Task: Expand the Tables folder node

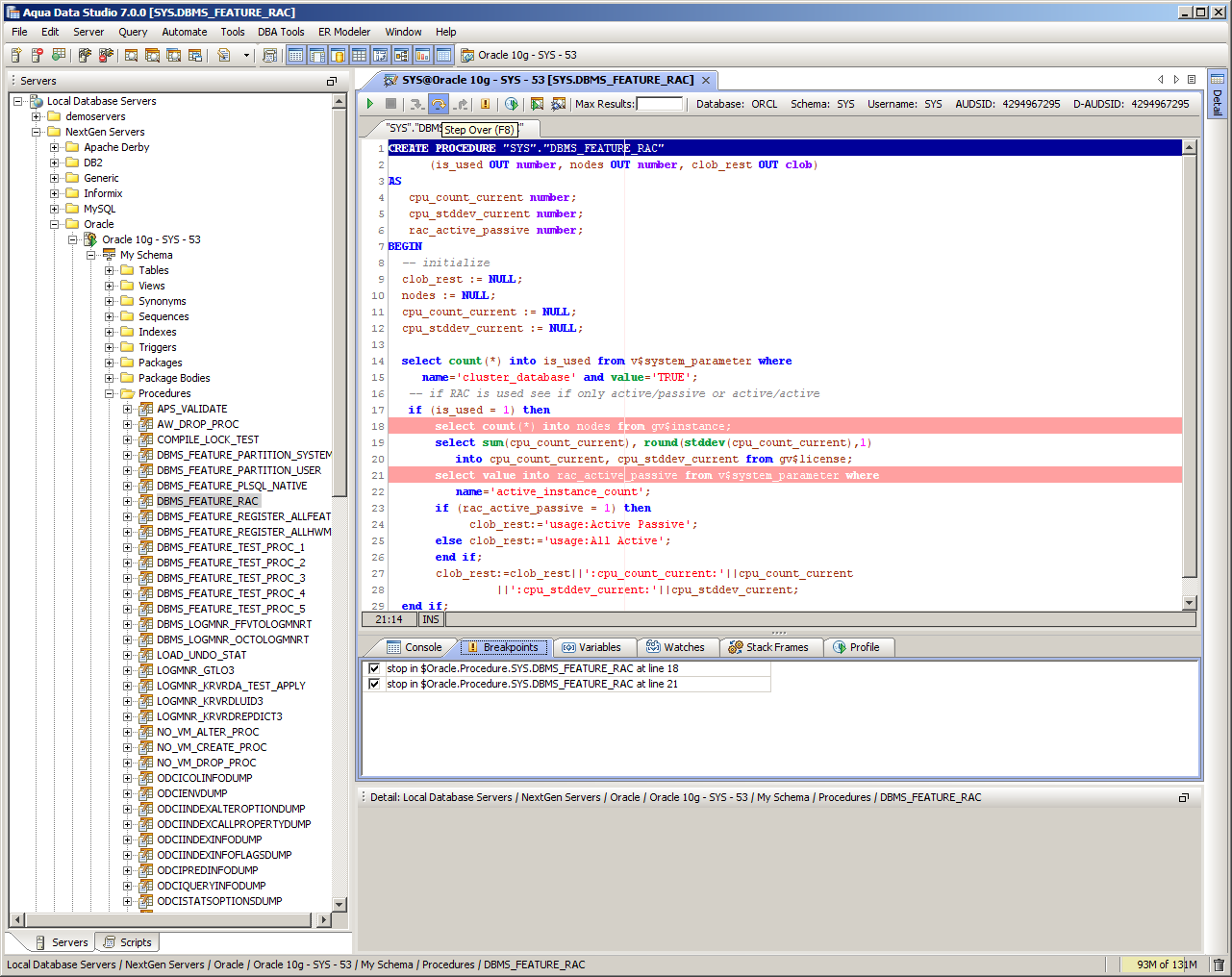Action: (110, 270)
